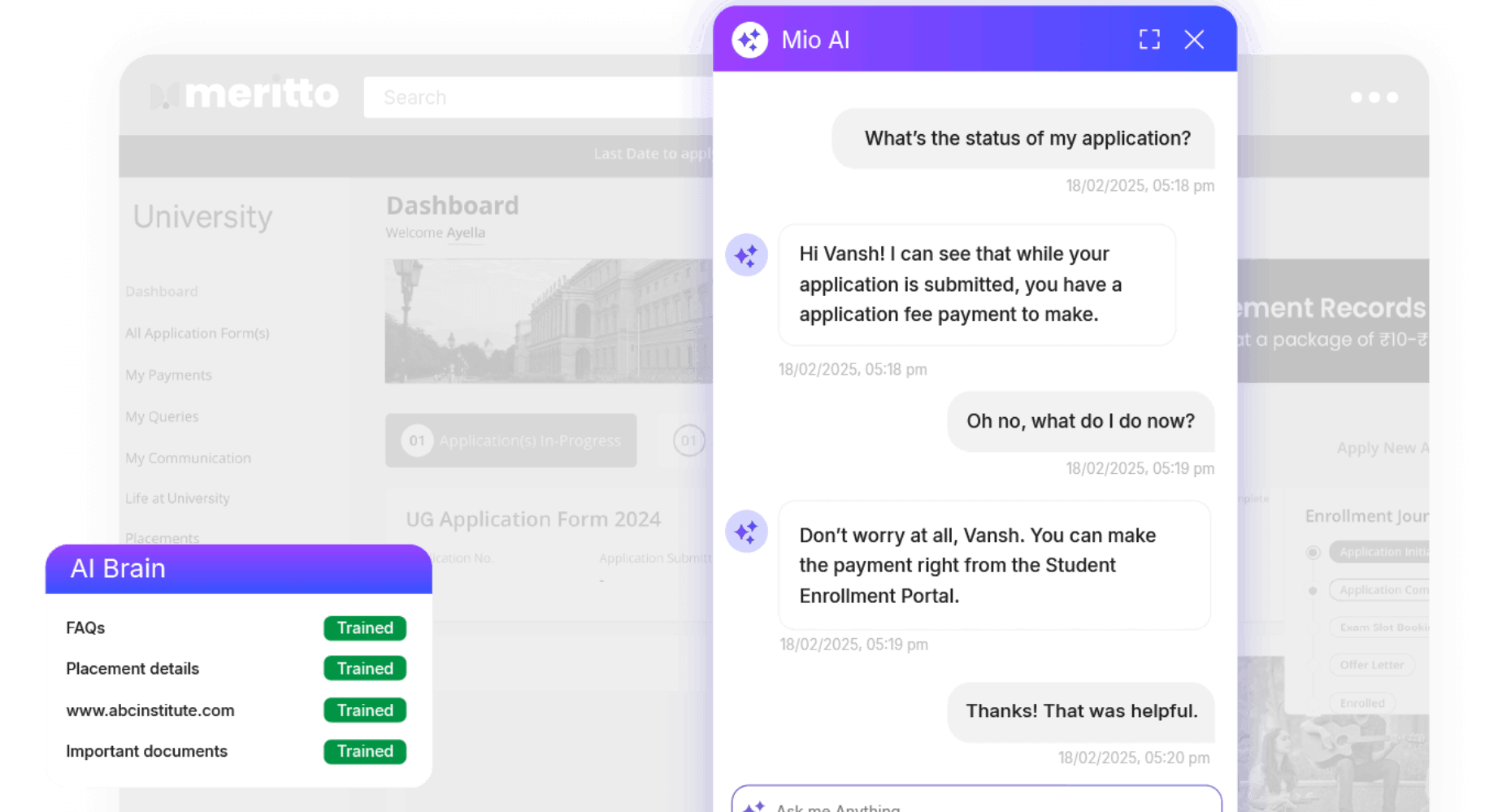Close the Mio AI chat panel
The height and width of the screenshot is (812, 1485).
pyautogui.click(x=1194, y=40)
